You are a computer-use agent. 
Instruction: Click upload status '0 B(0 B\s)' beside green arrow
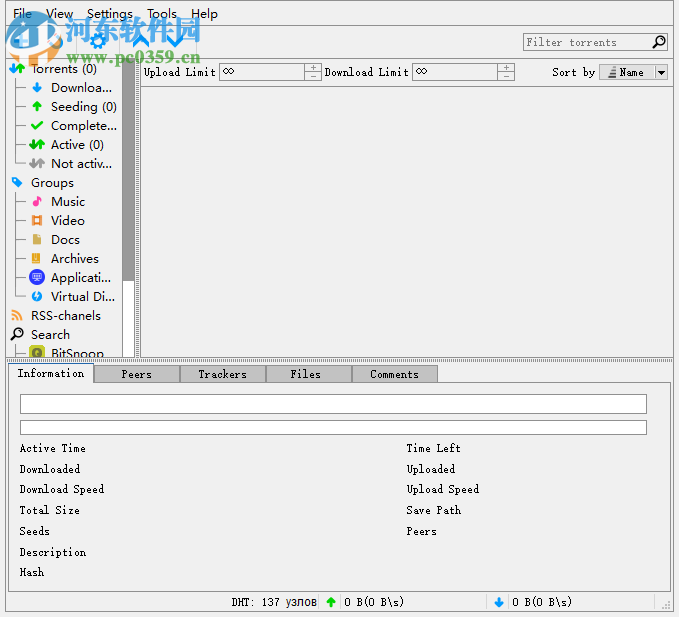point(374,602)
